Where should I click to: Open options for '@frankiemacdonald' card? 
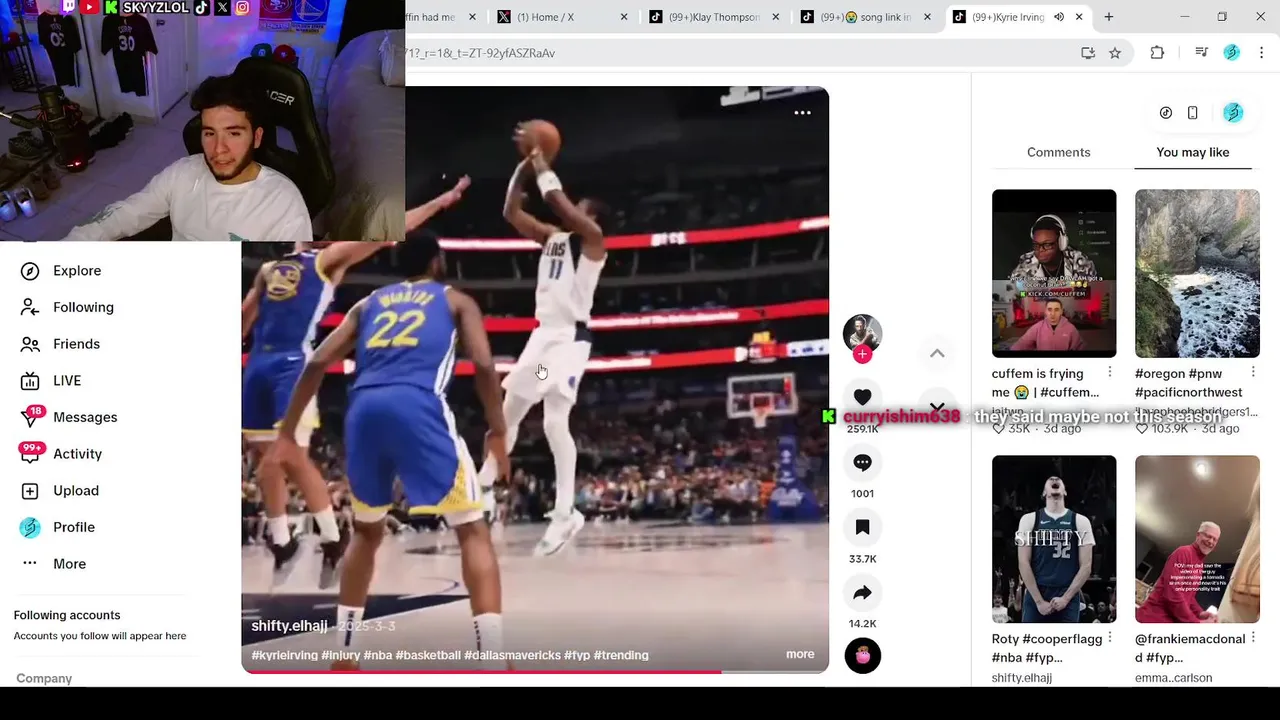1253,638
